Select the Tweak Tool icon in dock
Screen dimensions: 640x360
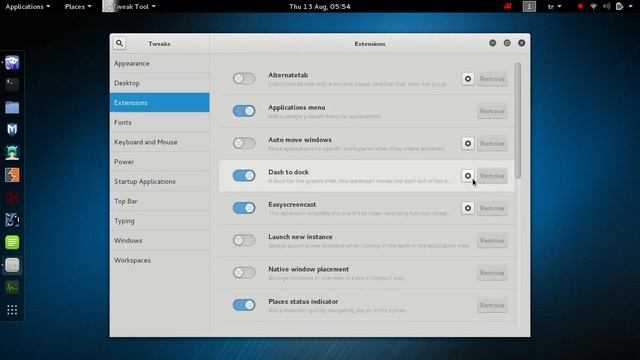12,265
